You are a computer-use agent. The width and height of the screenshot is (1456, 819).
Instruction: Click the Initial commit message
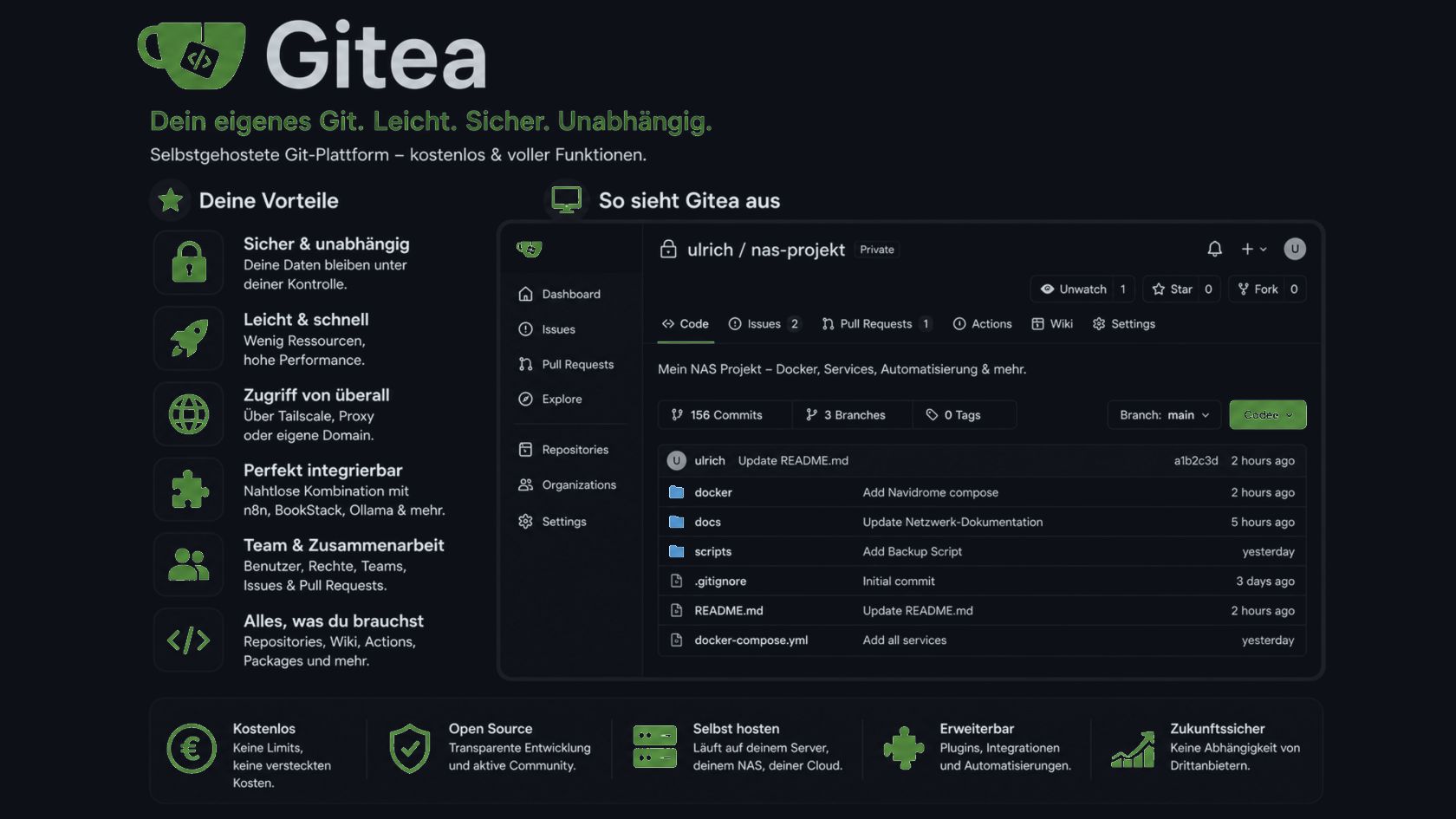(x=899, y=581)
